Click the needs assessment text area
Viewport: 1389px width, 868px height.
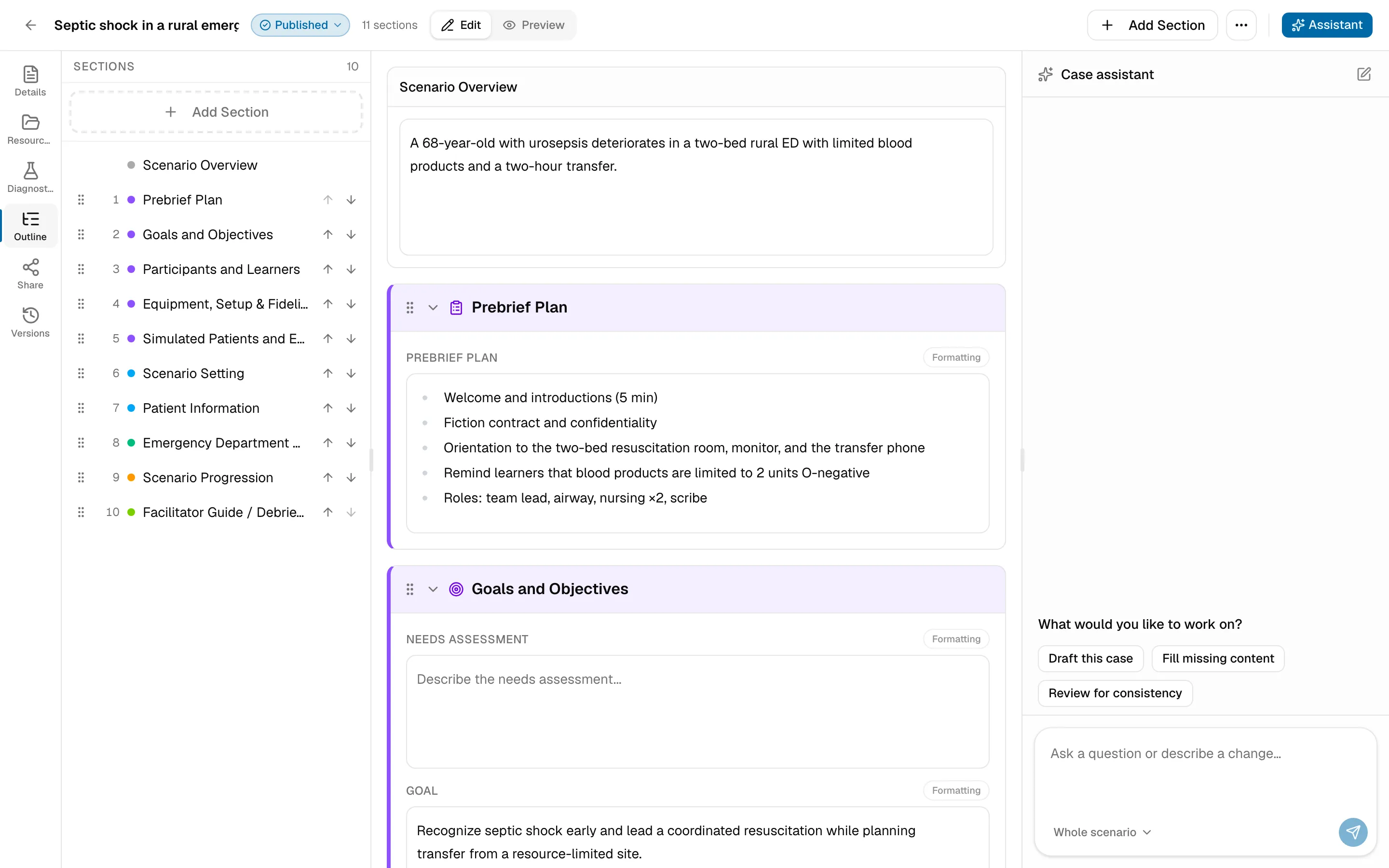coord(697,712)
